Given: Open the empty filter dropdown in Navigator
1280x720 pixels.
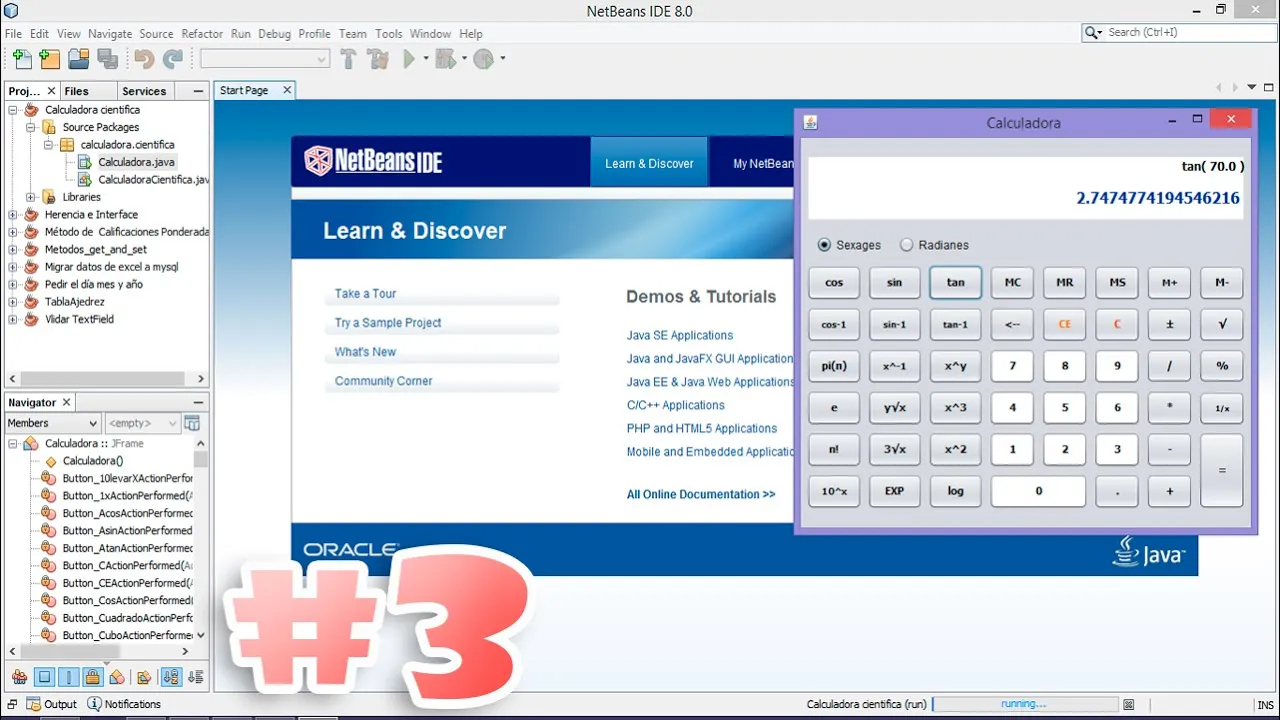Looking at the screenshot, I should pos(142,423).
